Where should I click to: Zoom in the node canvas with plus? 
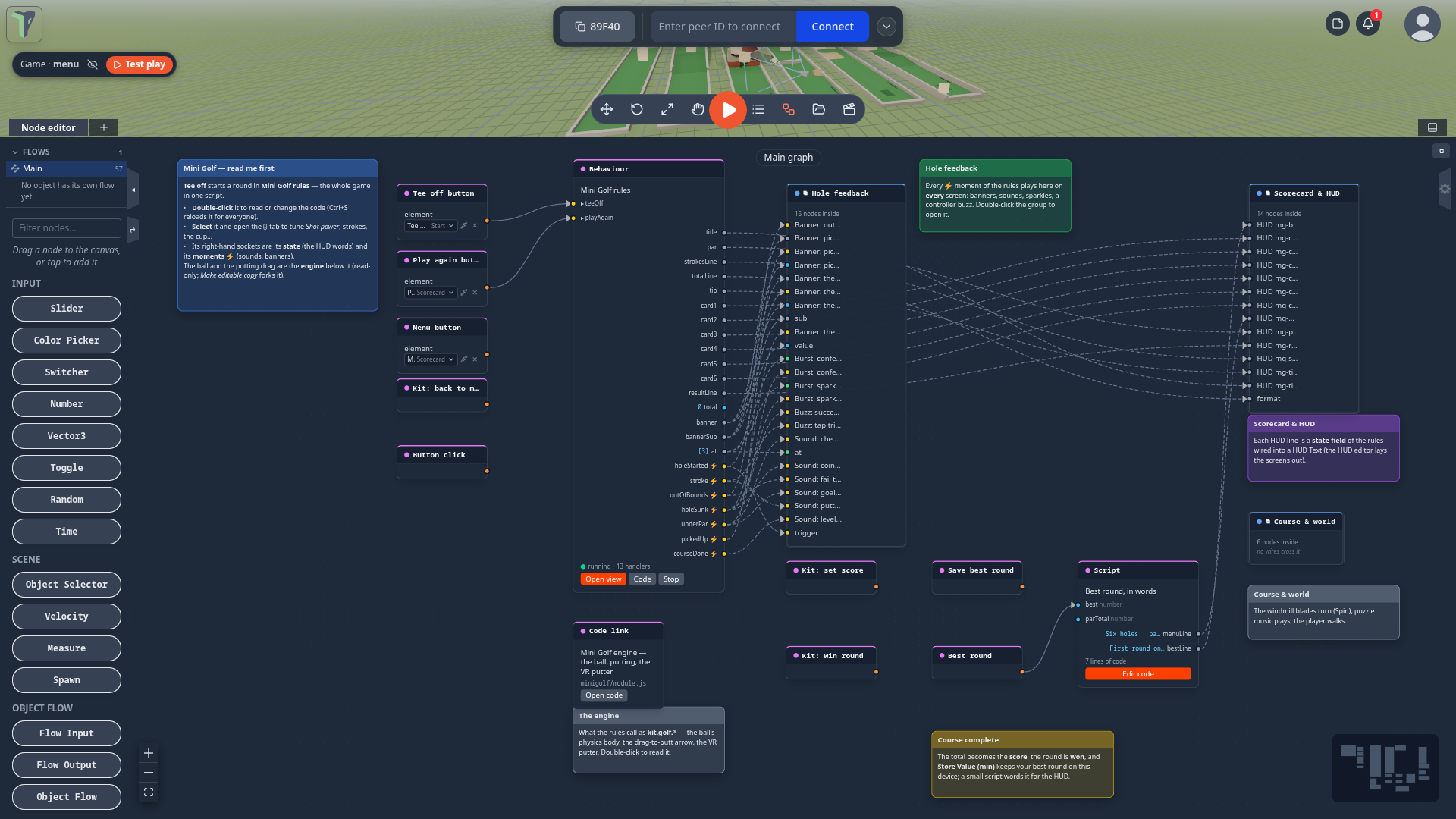click(149, 753)
